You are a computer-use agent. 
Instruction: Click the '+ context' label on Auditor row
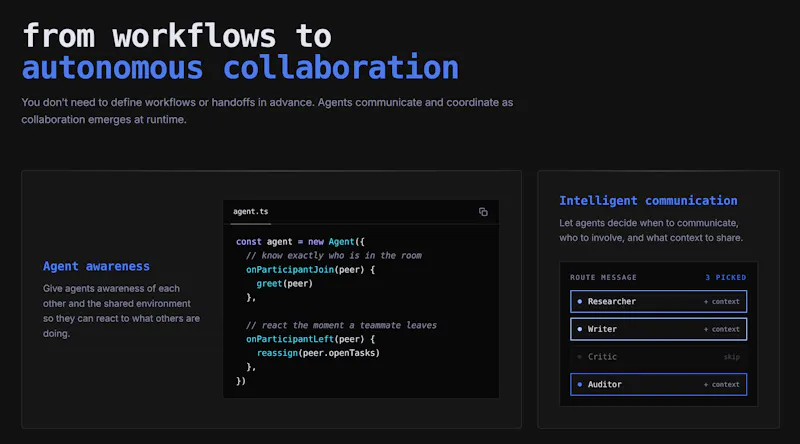tap(721, 384)
